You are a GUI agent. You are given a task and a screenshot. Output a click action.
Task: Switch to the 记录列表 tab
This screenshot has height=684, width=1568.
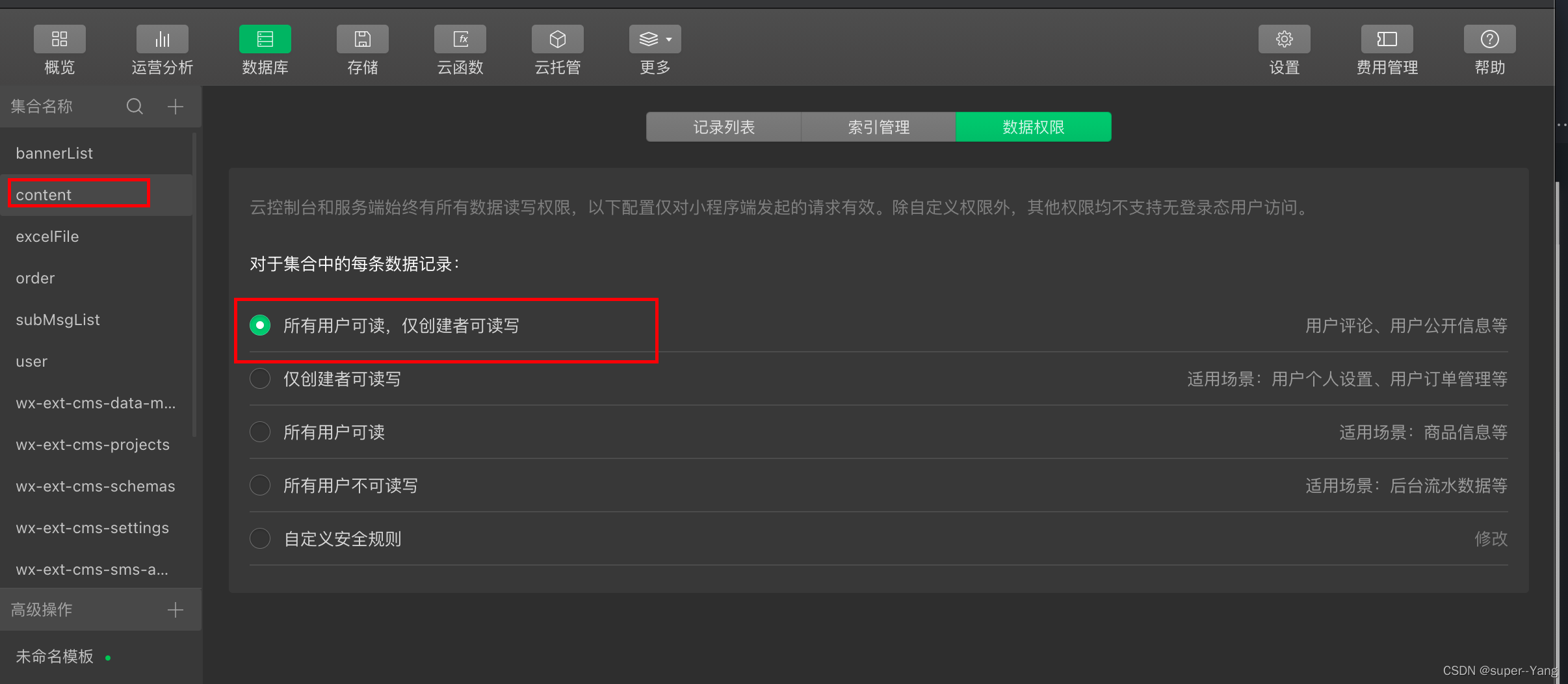click(724, 127)
